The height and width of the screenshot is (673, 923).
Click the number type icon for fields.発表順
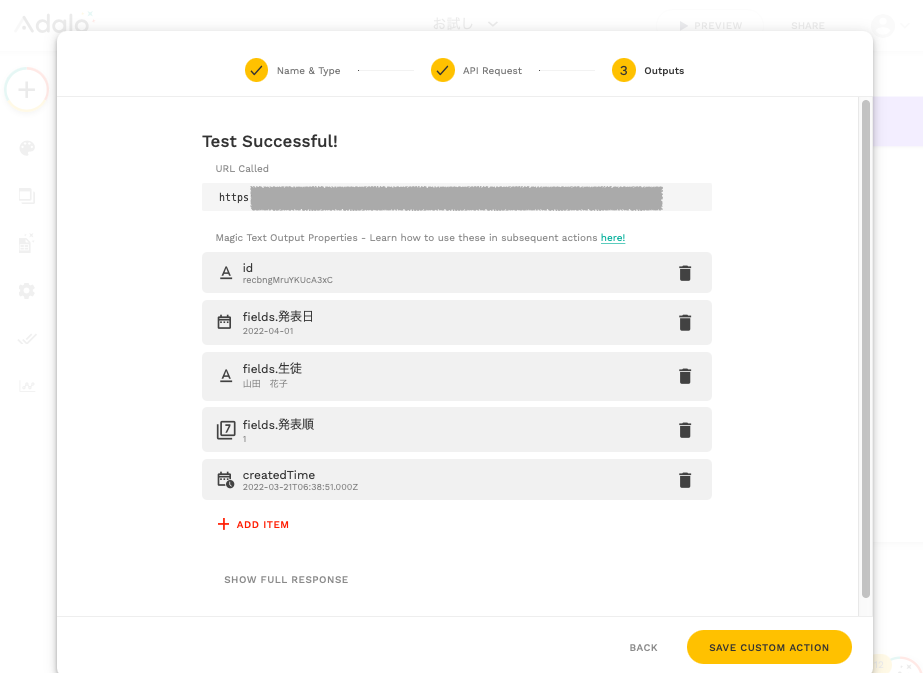coord(226,430)
